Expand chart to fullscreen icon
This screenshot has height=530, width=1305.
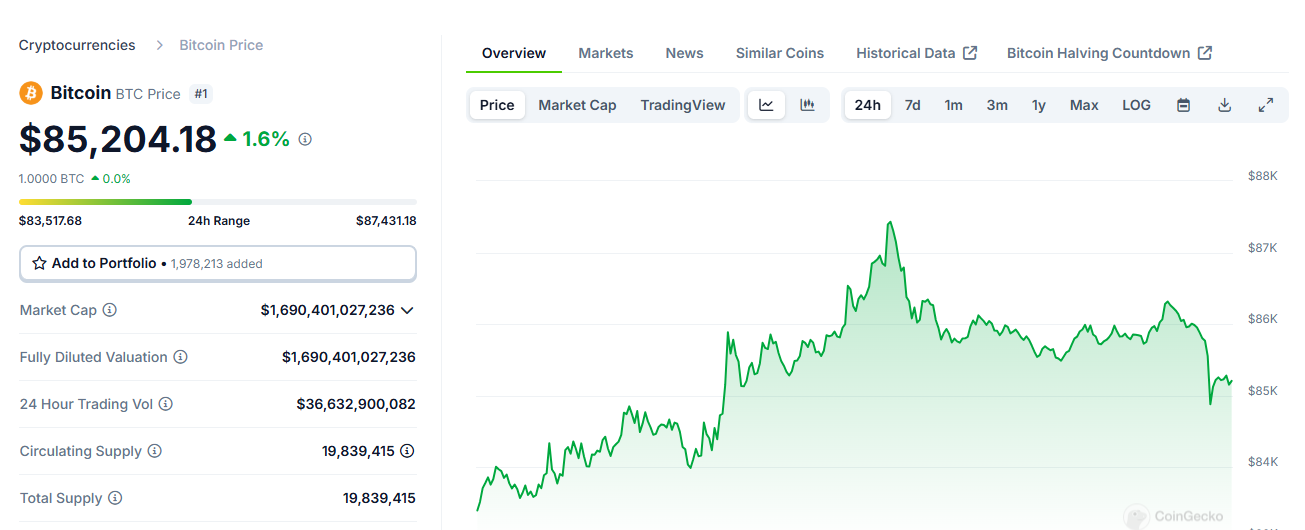tap(1265, 105)
